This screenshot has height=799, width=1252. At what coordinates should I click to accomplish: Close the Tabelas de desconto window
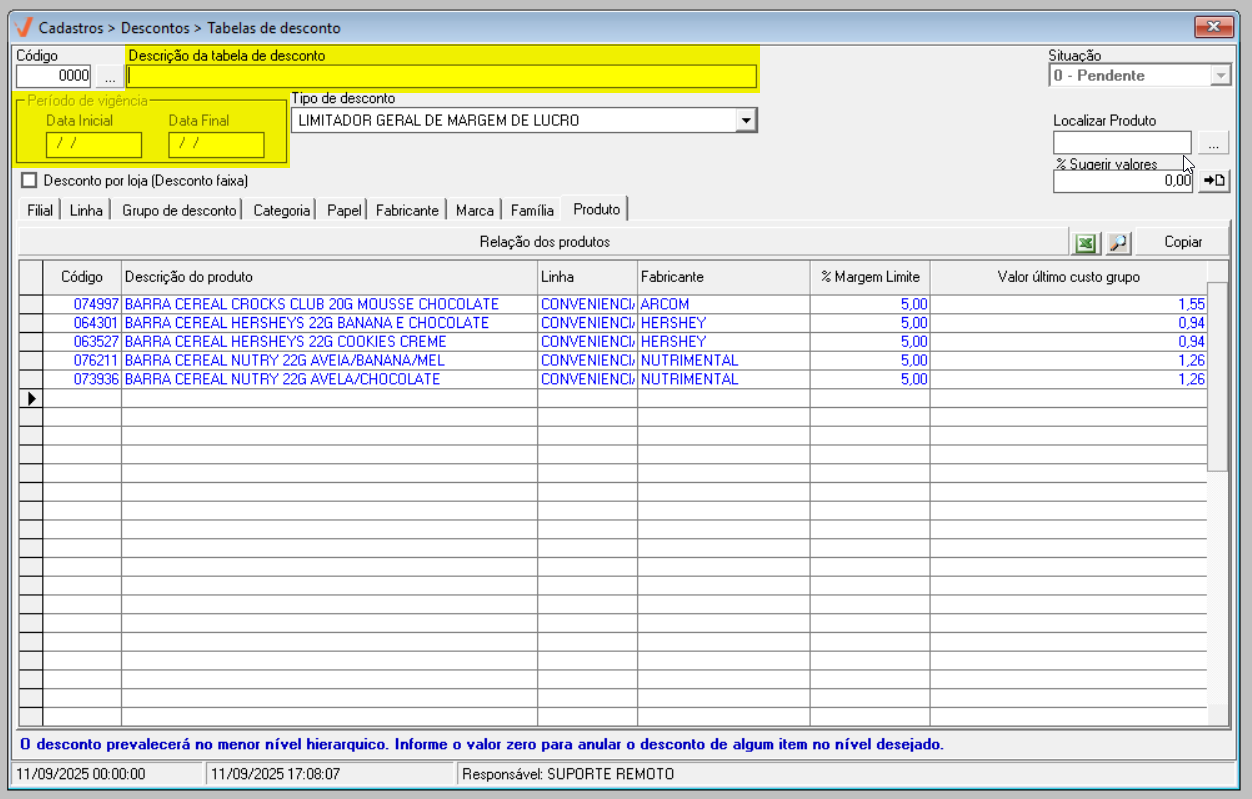[x=1214, y=27]
